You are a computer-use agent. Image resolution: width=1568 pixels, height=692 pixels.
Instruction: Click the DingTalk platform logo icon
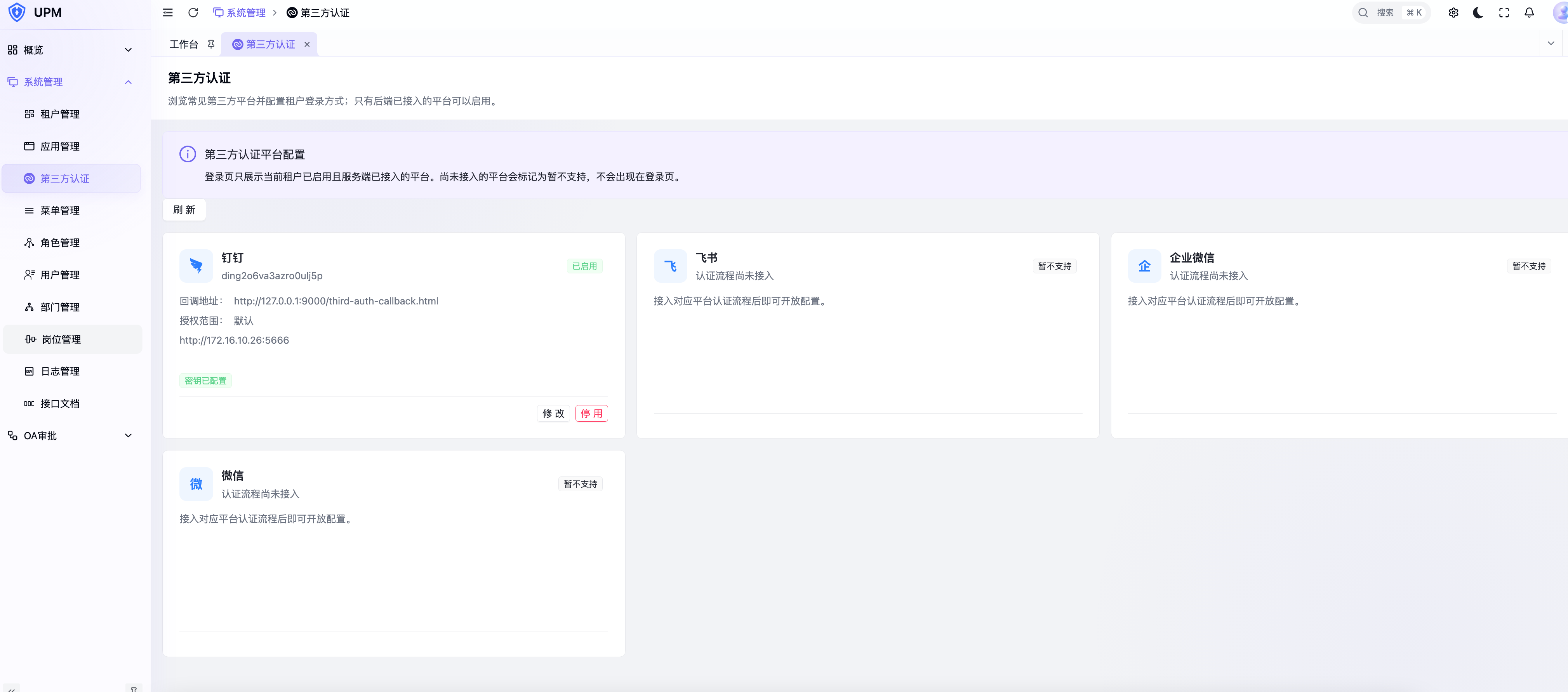(196, 266)
